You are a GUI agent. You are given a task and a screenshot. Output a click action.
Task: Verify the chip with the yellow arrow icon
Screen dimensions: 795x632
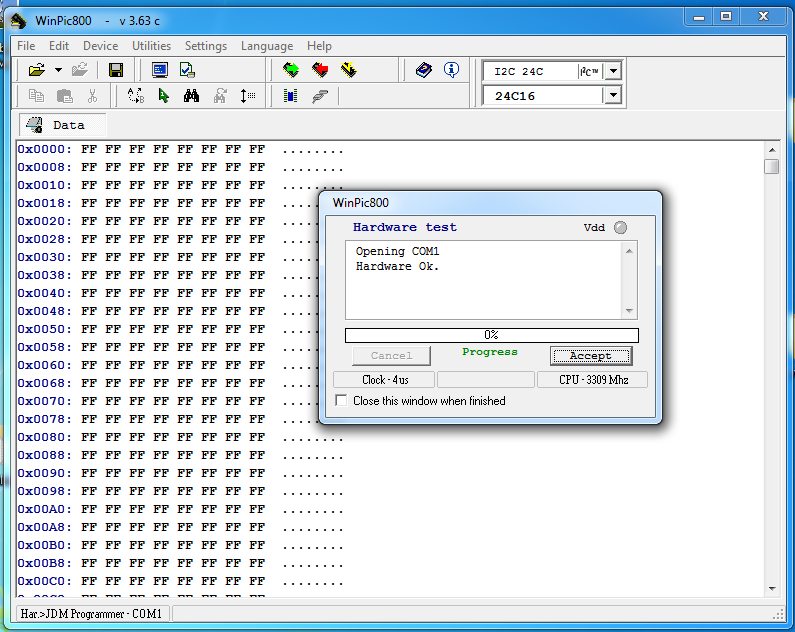pos(349,70)
